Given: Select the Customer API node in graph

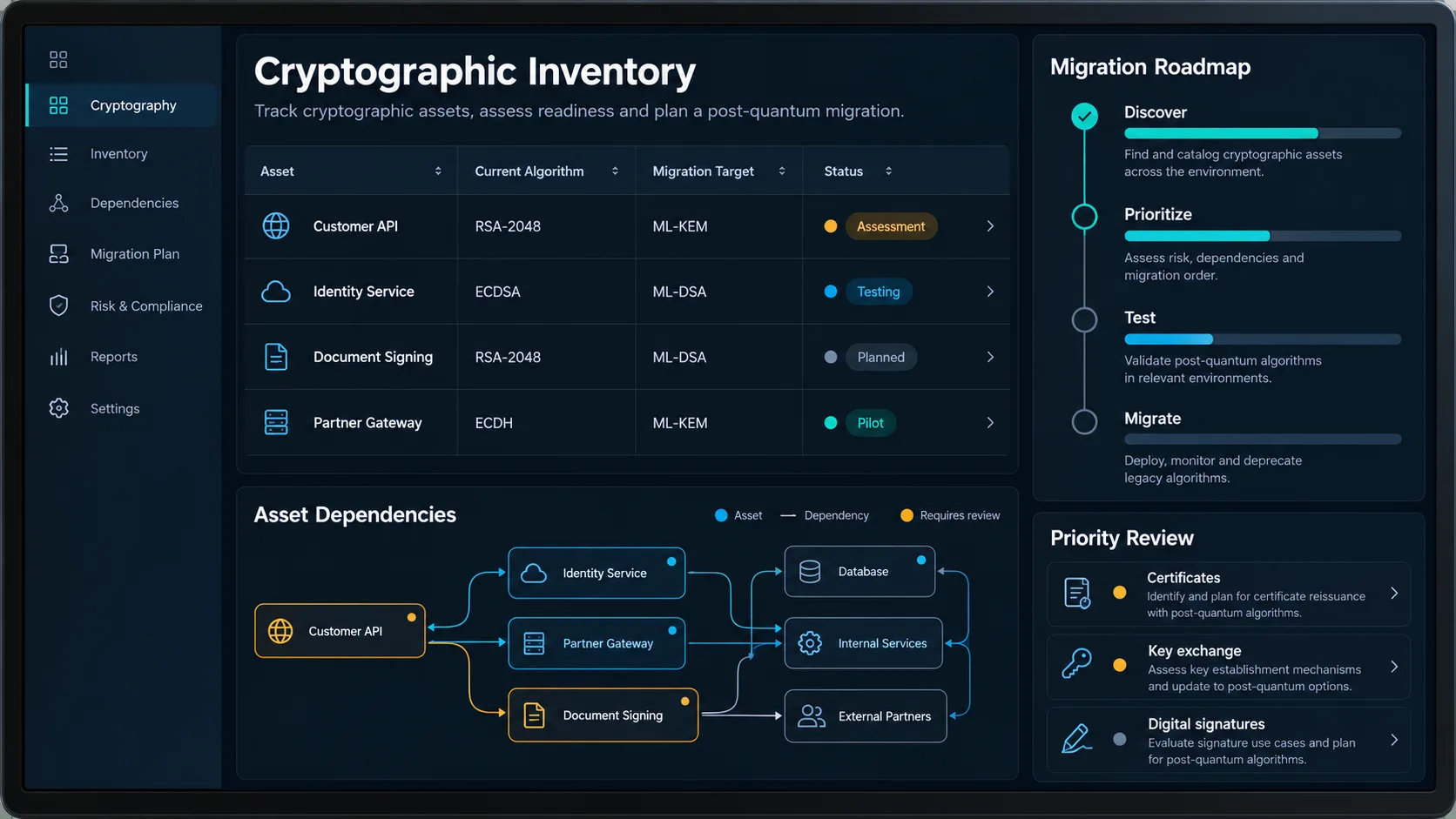Looking at the screenshot, I should point(340,631).
